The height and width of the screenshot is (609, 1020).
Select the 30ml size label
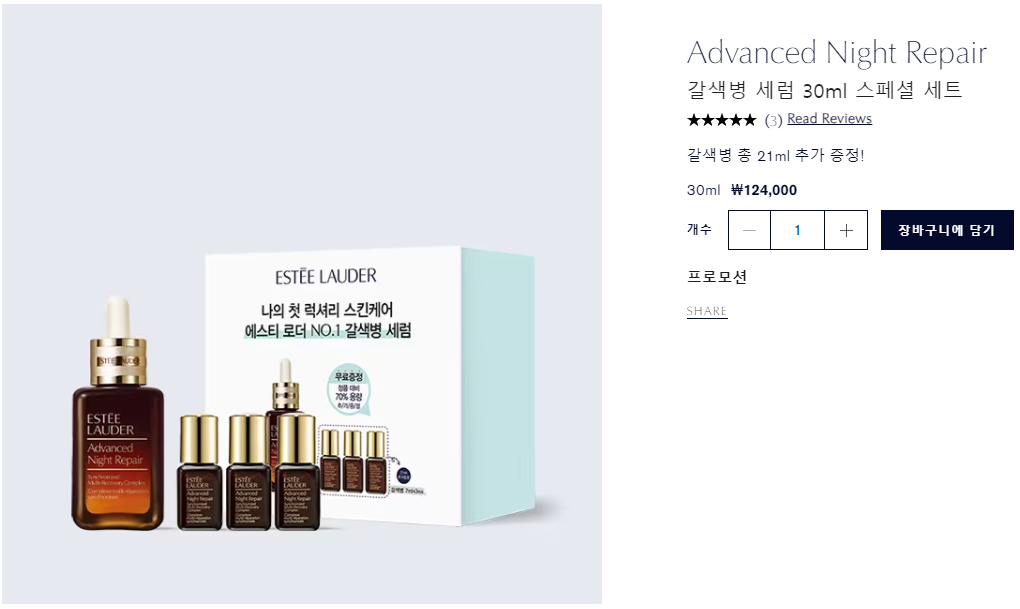[x=703, y=190]
